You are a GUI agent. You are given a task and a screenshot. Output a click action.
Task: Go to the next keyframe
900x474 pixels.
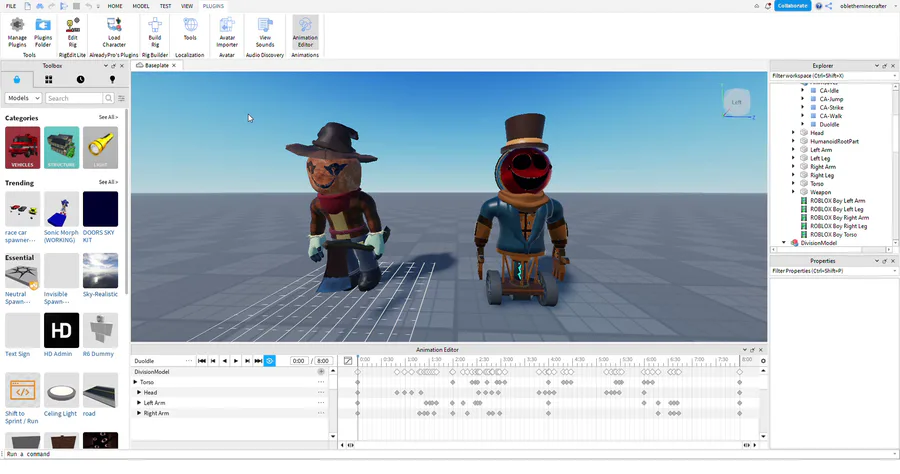(x=247, y=360)
